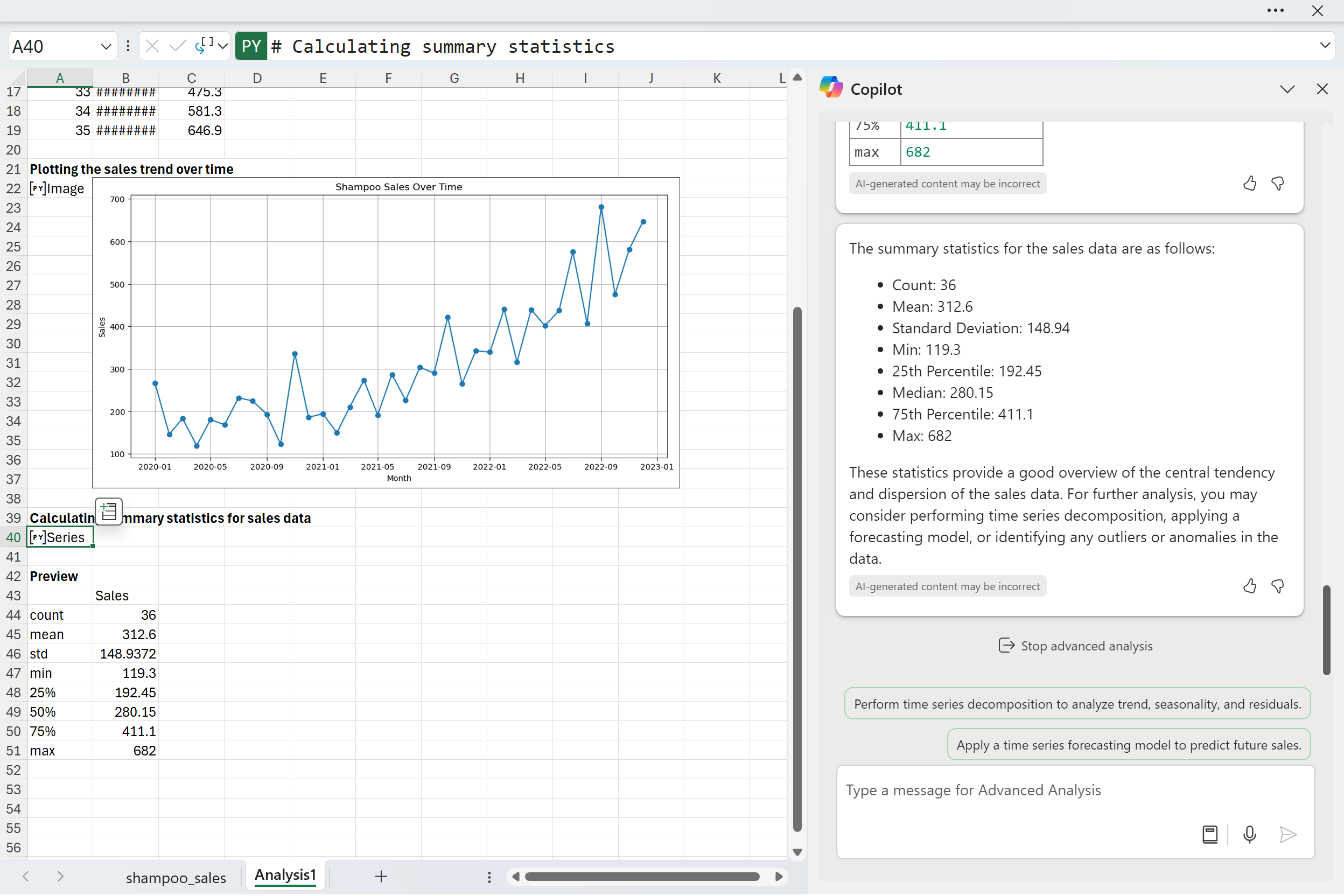Open the prompt guide notebook icon
This screenshot has width=1344, height=896.
[x=1210, y=835]
